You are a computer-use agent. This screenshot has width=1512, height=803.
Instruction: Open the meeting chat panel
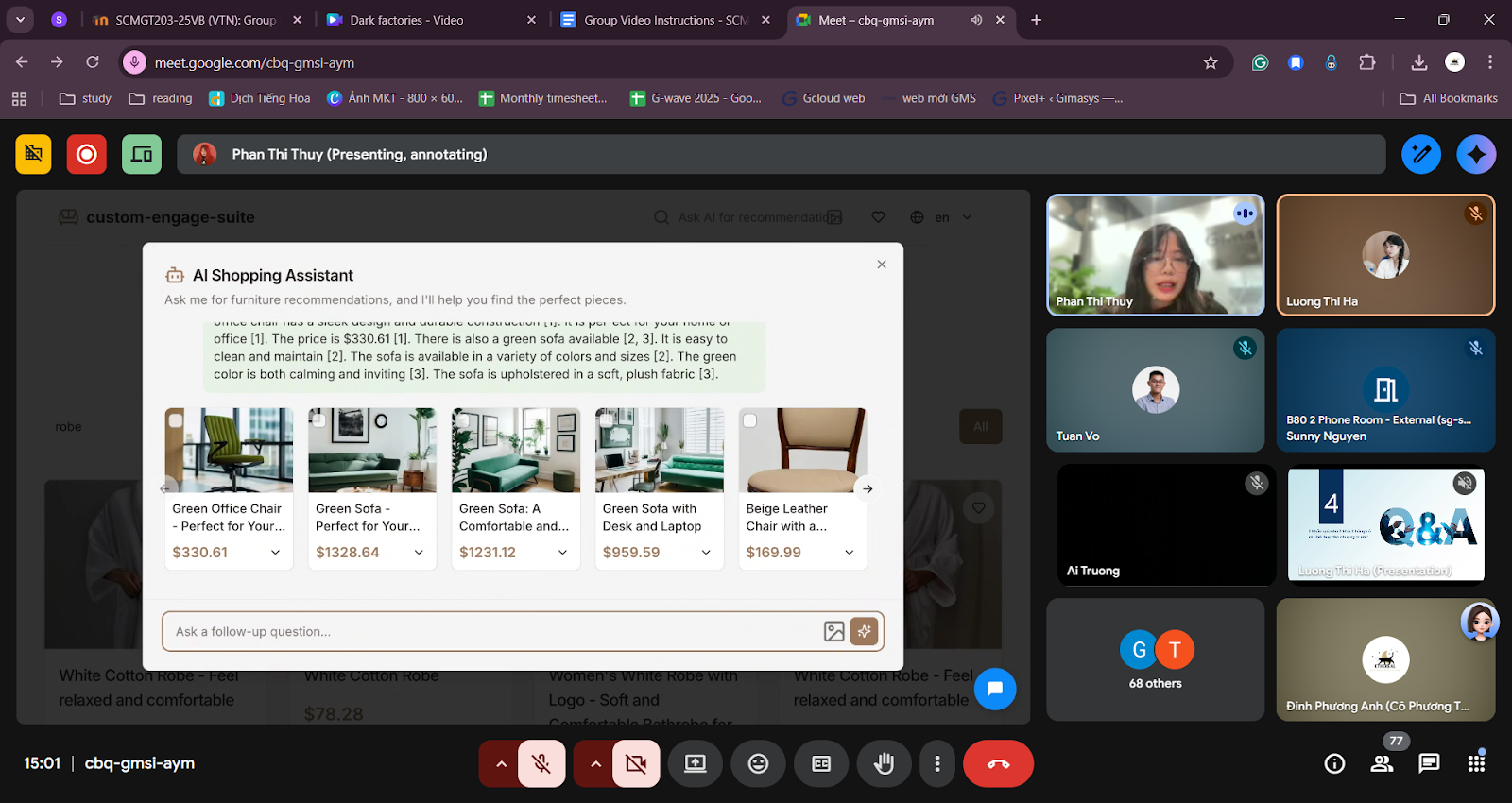click(x=1429, y=763)
